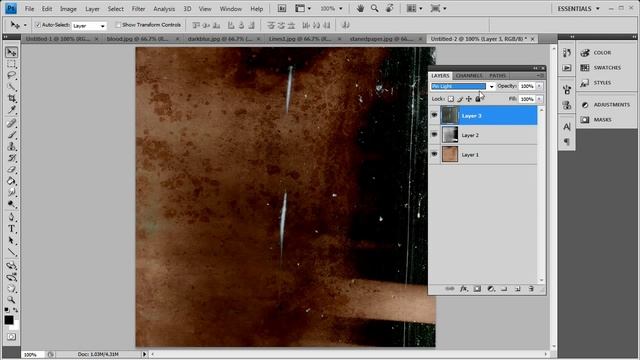
Task: Select the Hand tool in toolbox
Action: [11, 288]
